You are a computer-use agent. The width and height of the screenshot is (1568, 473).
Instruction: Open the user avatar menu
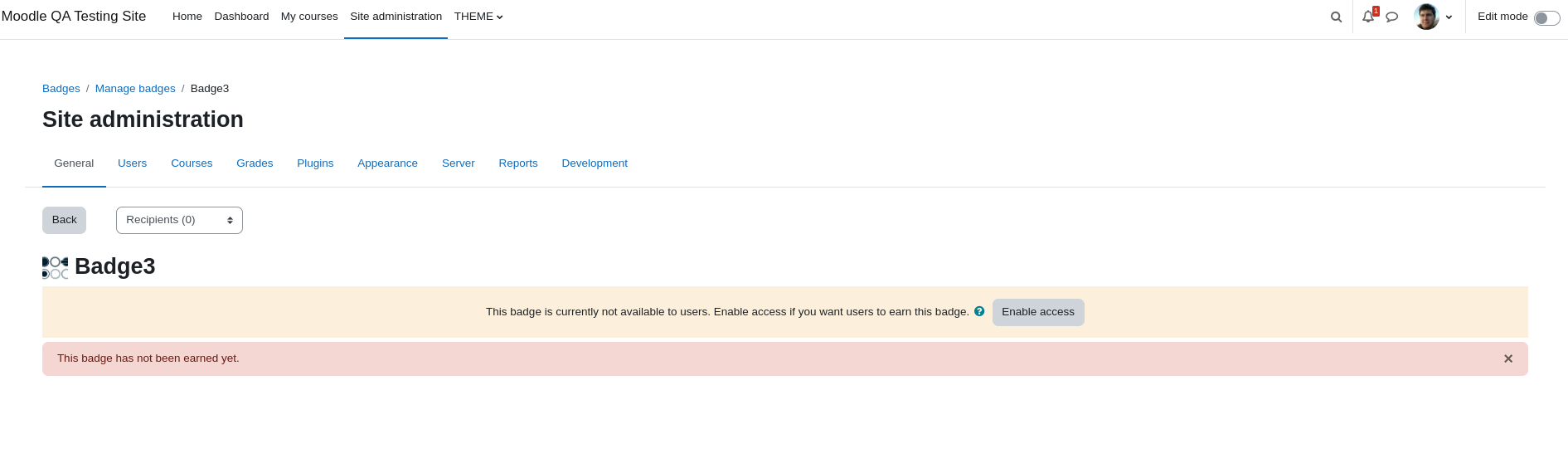click(1426, 17)
